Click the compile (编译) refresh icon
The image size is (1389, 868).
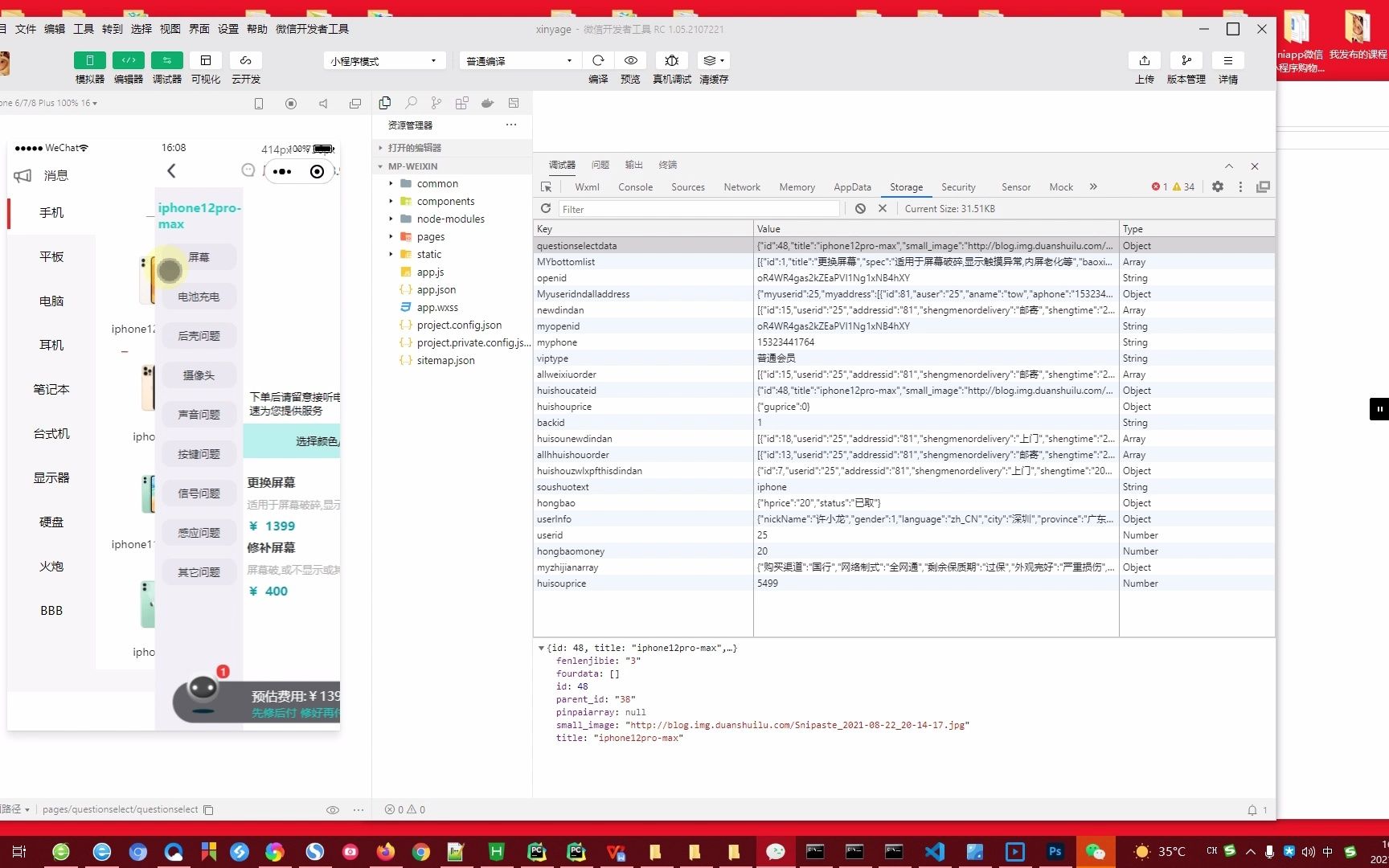click(x=598, y=60)
